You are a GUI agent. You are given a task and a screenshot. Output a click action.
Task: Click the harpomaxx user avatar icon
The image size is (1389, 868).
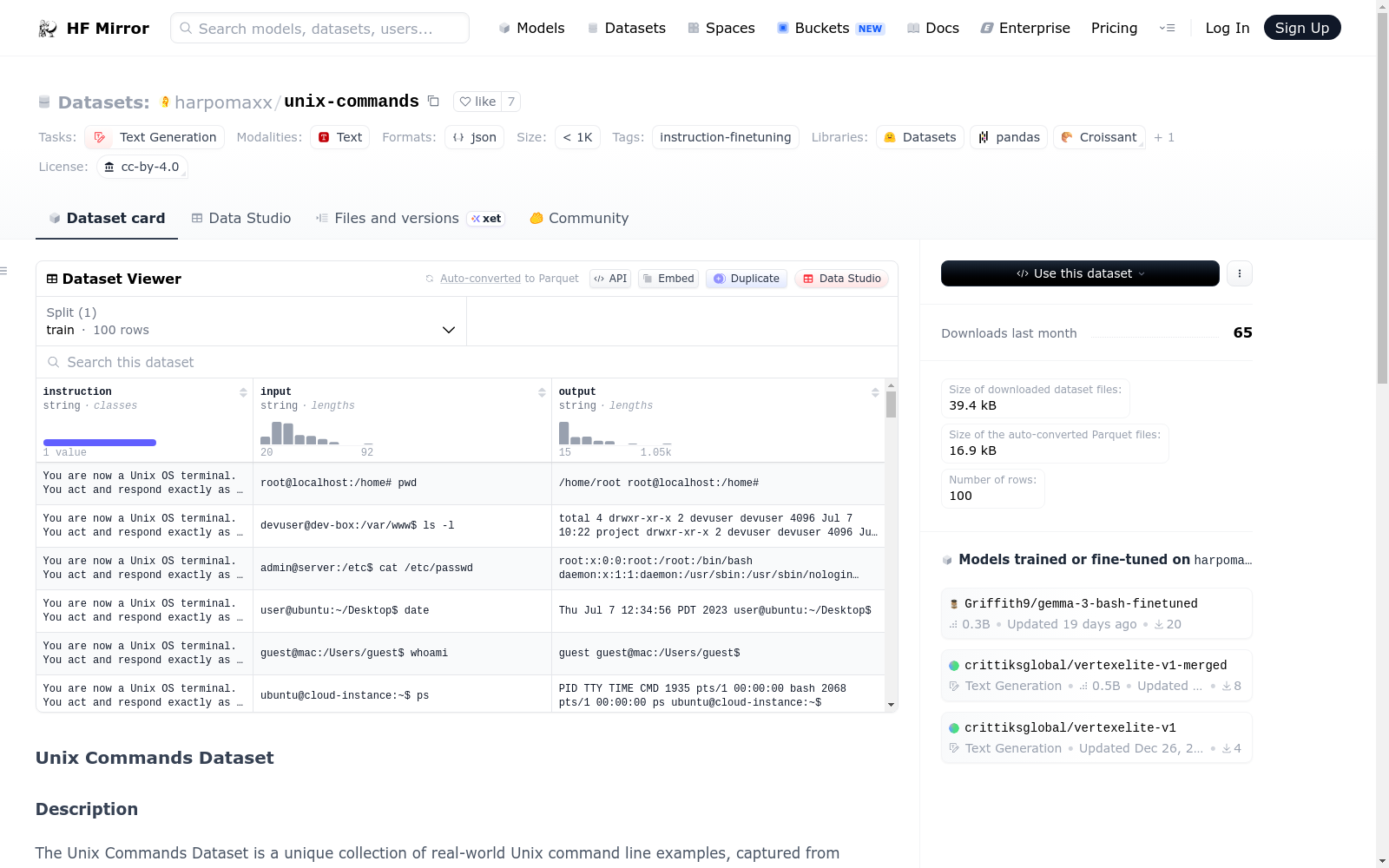pyautogui.click(x=165, y=102)
